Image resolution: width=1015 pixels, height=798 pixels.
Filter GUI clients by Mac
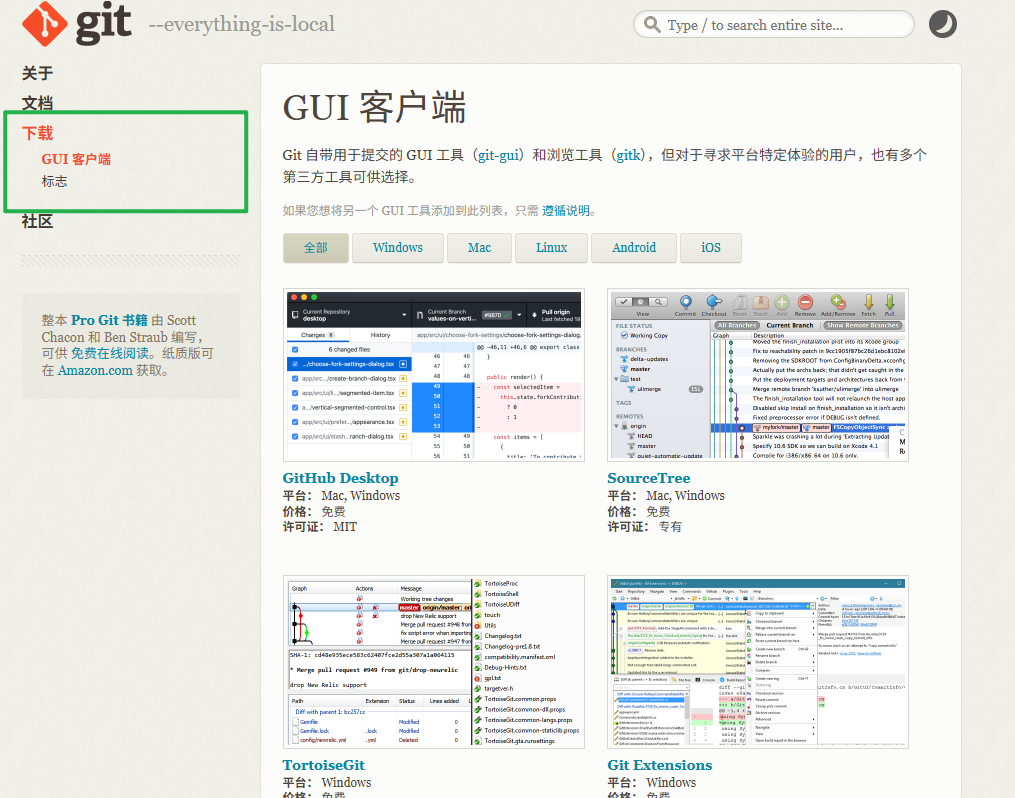tap(479, 248)
